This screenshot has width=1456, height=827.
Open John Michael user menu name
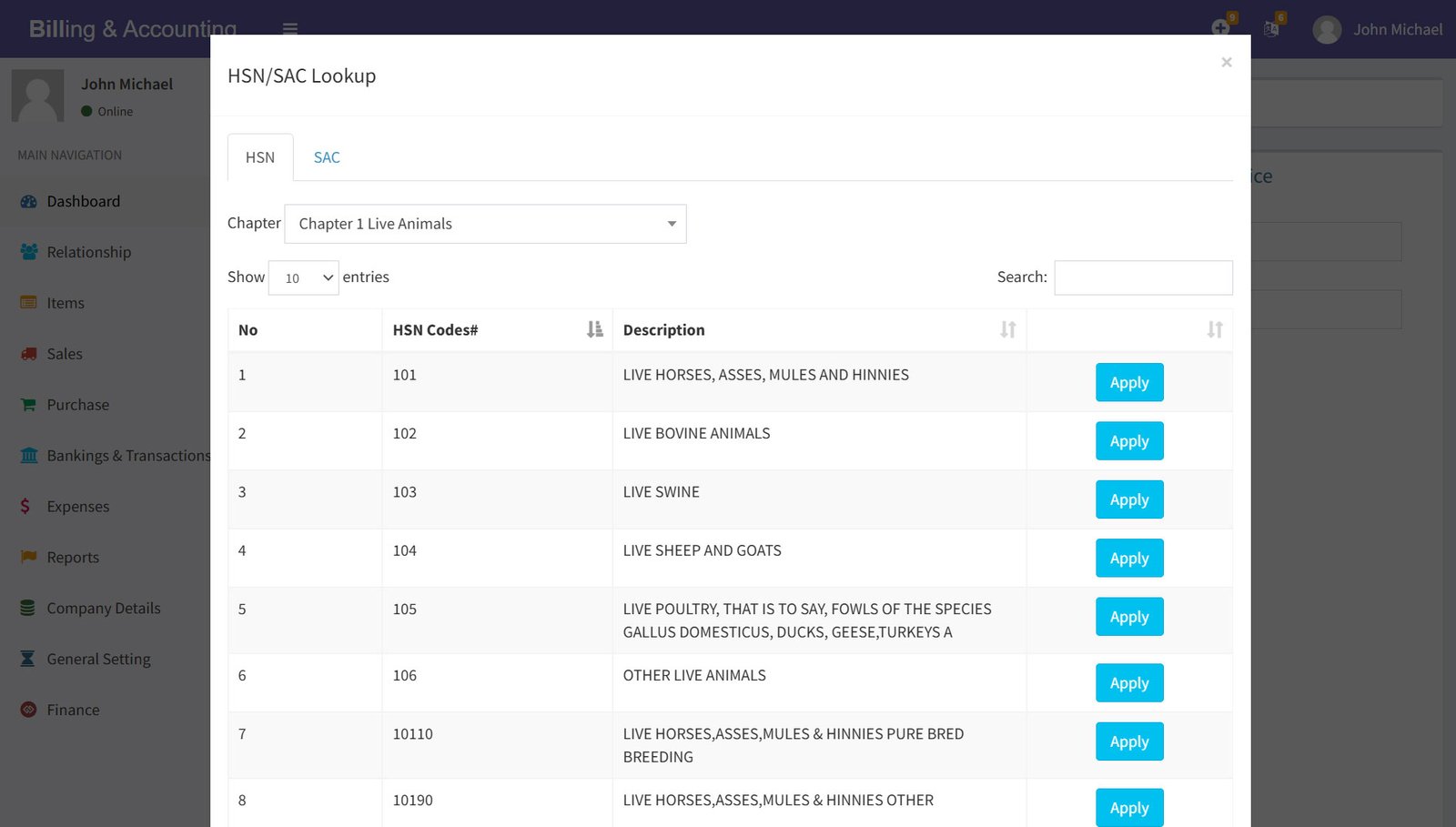[1398, 30]
